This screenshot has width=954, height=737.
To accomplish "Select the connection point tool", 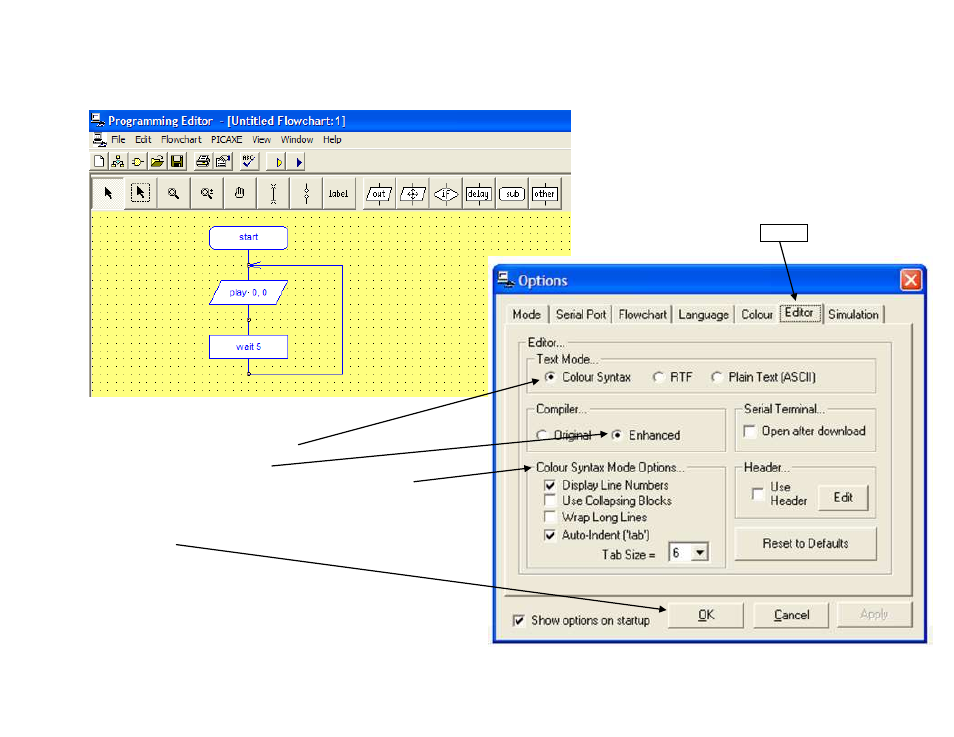I will click(x=306, y=194).
